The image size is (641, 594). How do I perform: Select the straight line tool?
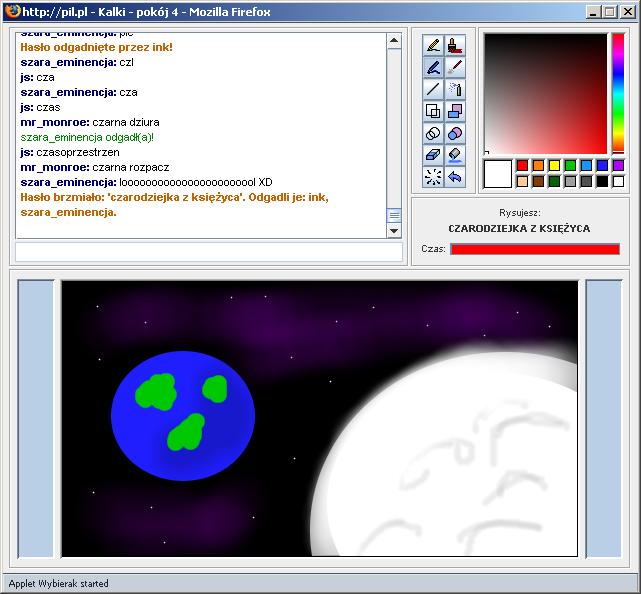(x=433, y=89)
